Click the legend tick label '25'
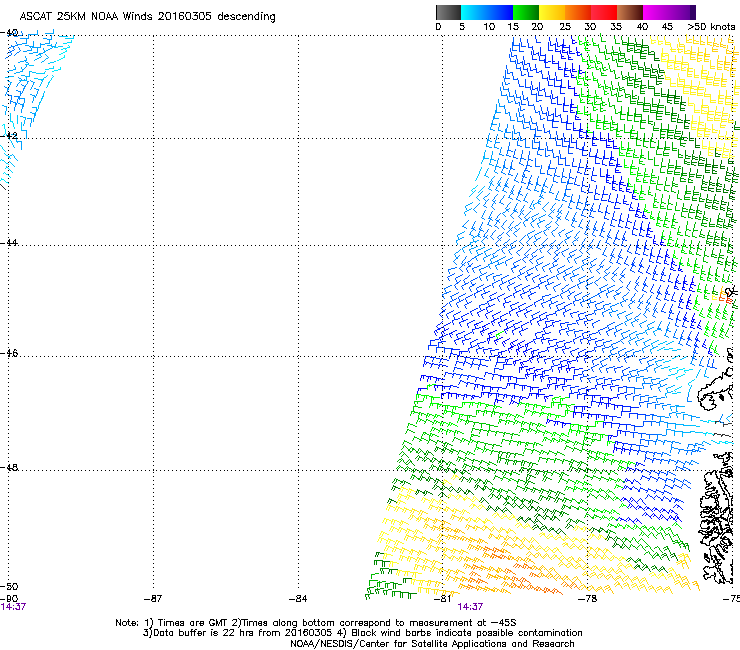 (565, 26)
